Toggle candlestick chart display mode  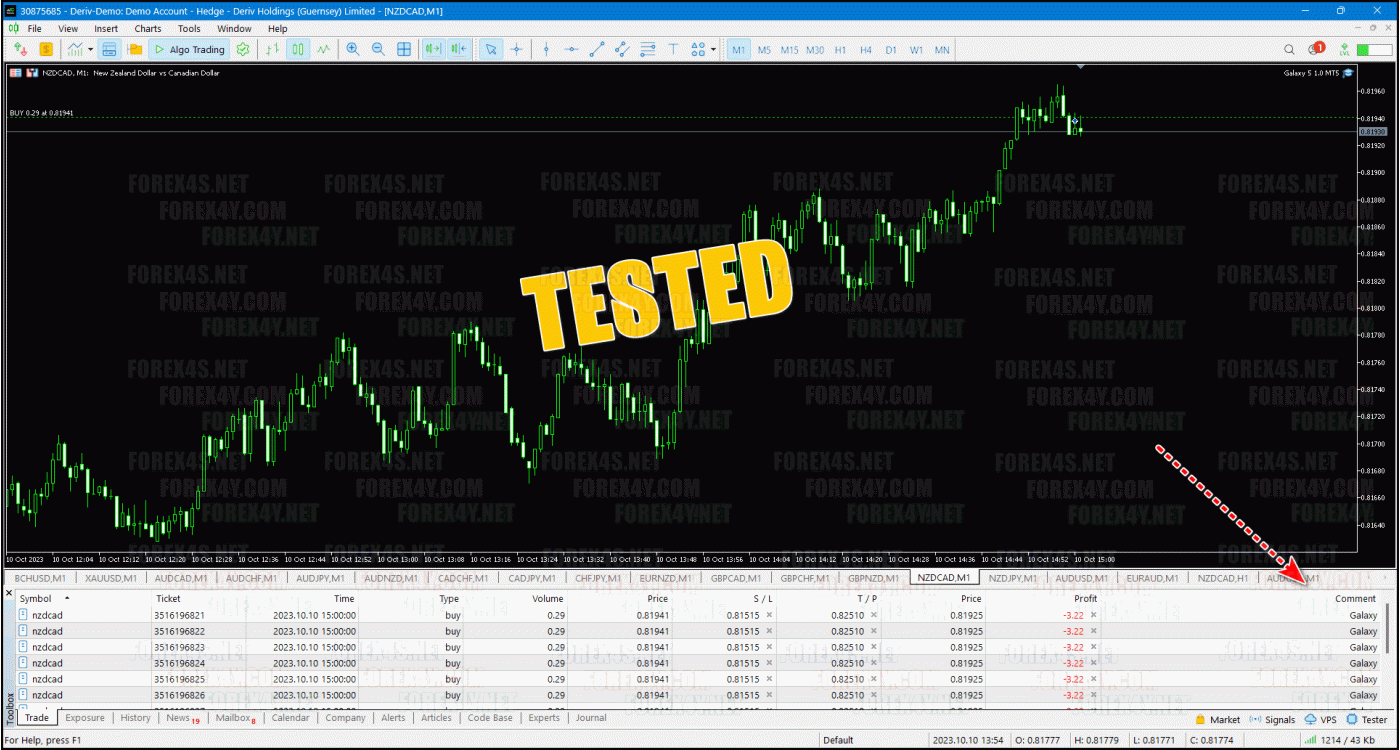click(298, 49)
